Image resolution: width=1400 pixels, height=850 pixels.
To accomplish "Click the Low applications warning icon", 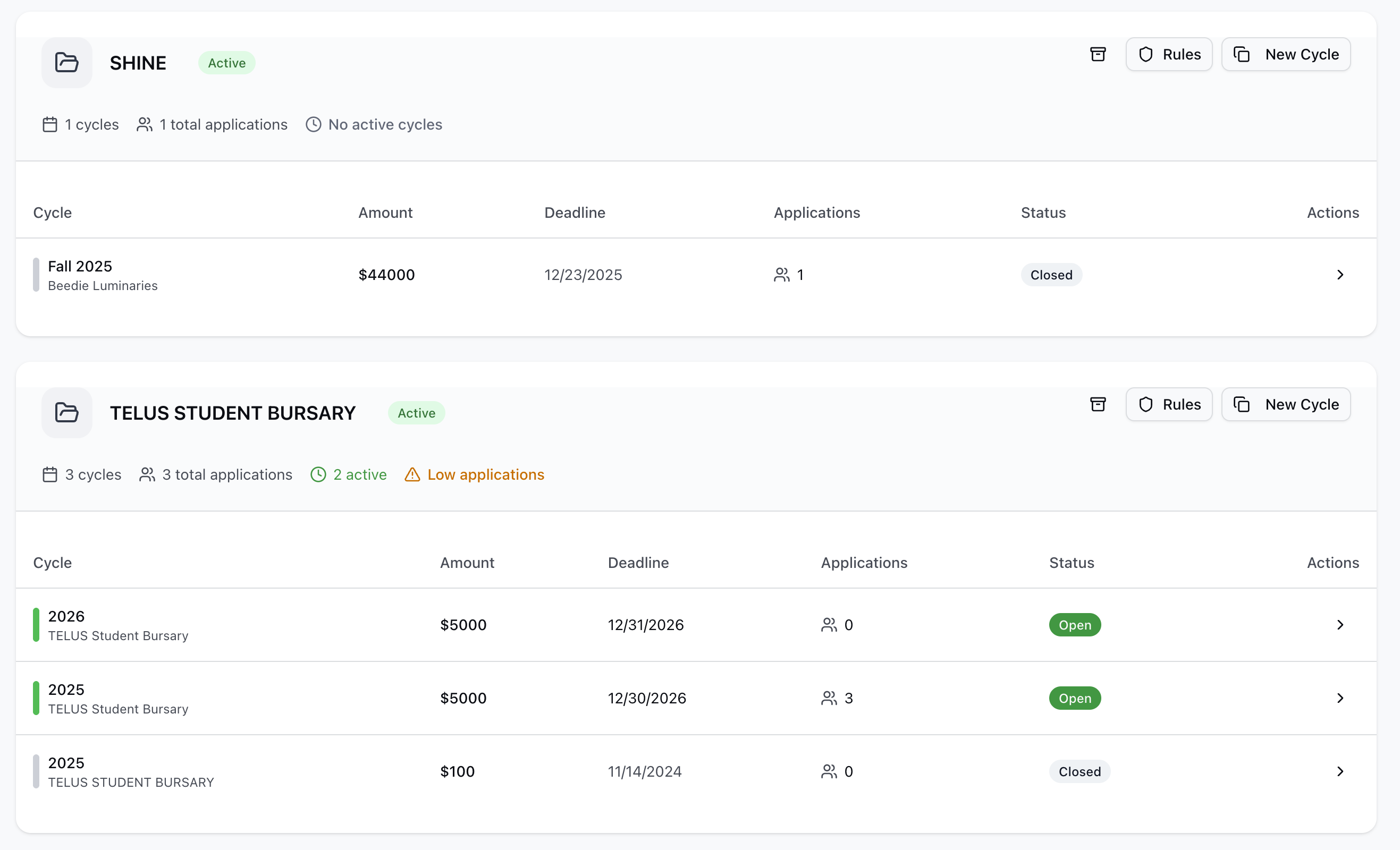I will click(412, 475).
